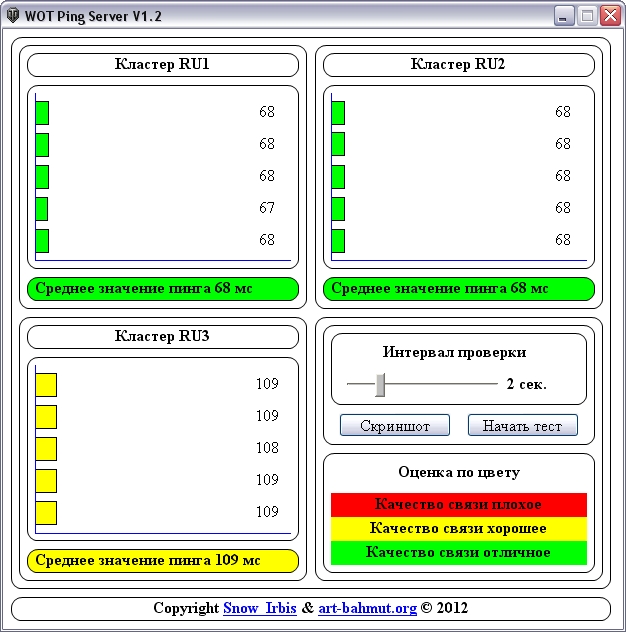Screen dimensions: 626x632
Task: Click the Кластер RU2 header
Action: (x=459, y=65)
